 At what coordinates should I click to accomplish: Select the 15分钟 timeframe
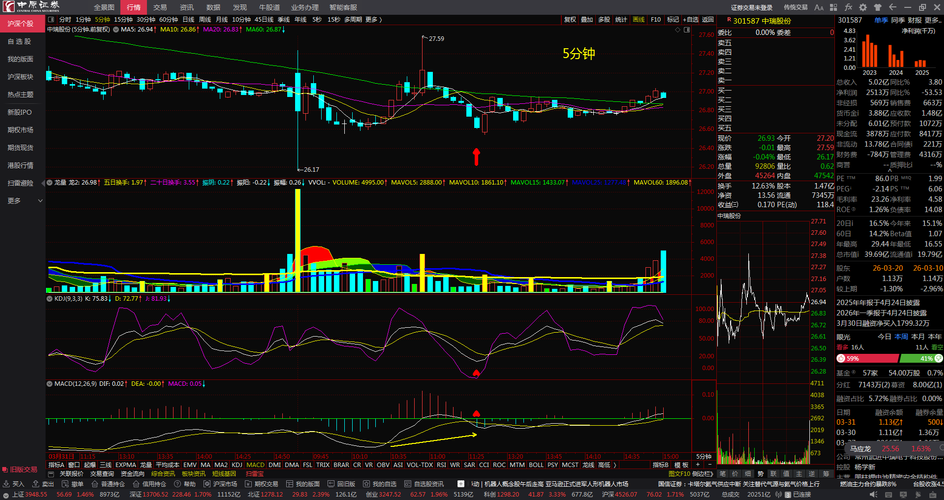123,19
